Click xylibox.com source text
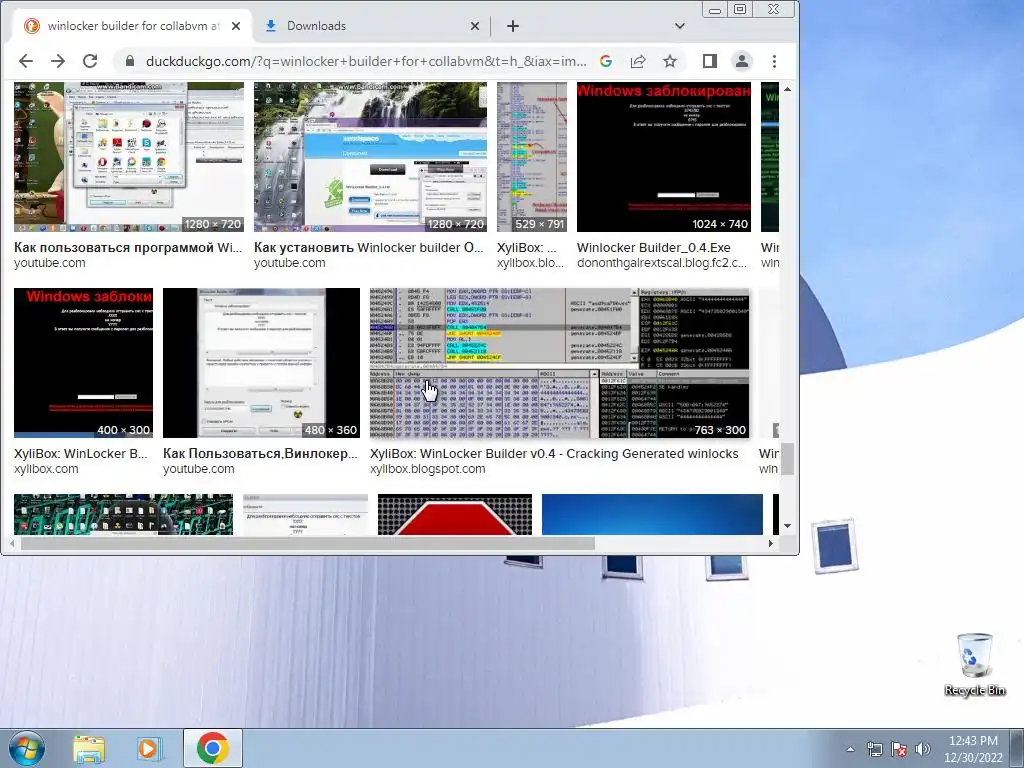 click(46, 469)
